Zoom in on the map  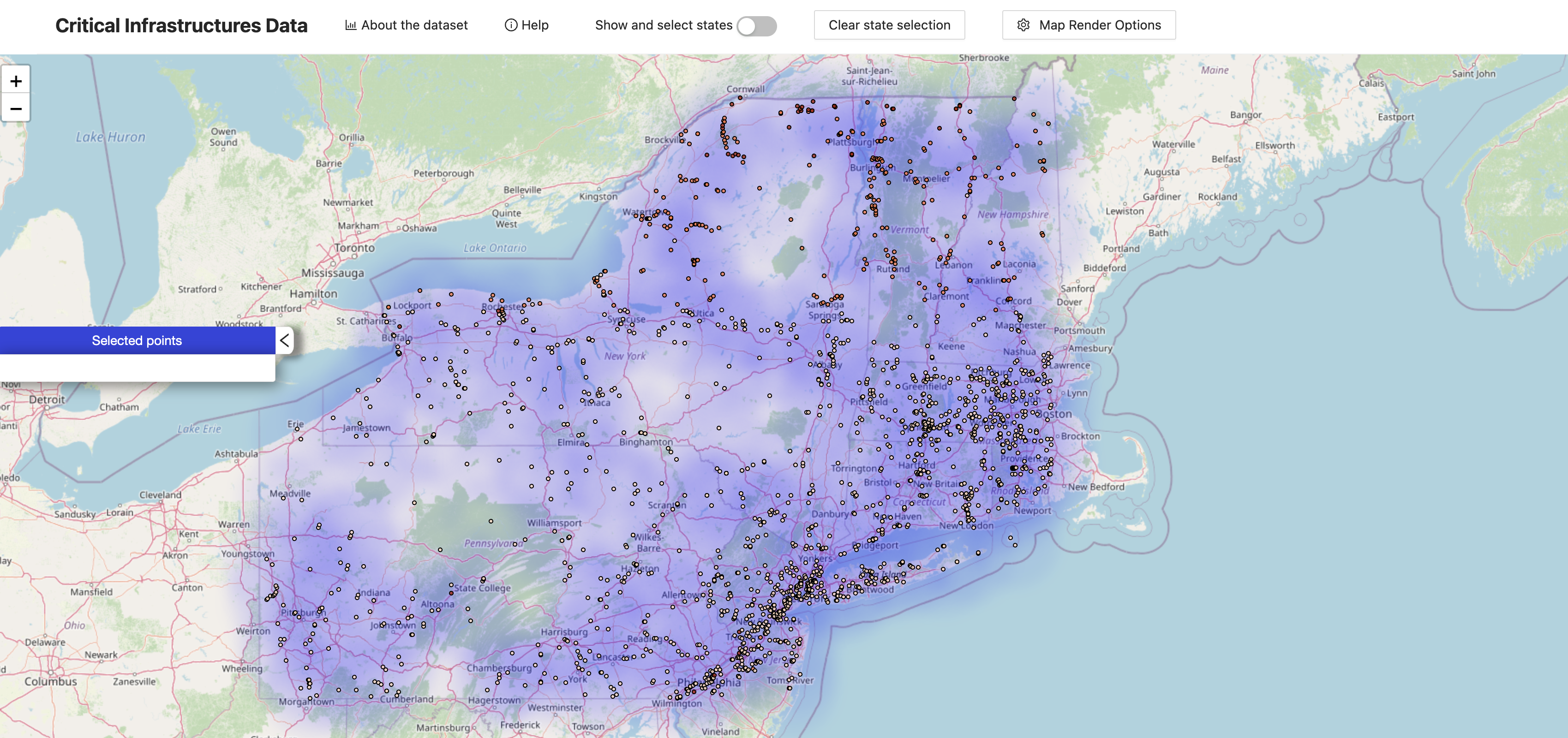pos(16,80)
